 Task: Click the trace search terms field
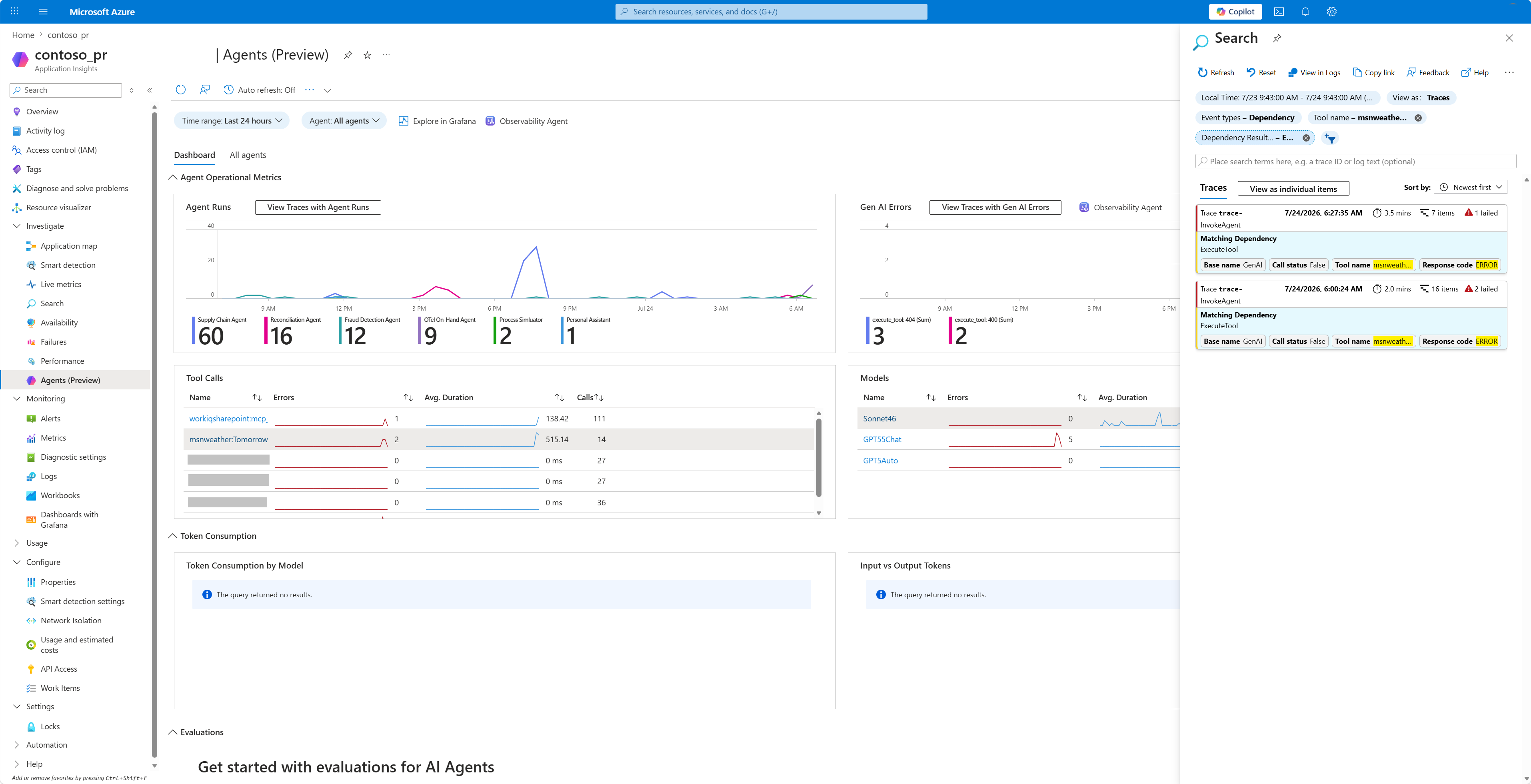point(1355,162)
